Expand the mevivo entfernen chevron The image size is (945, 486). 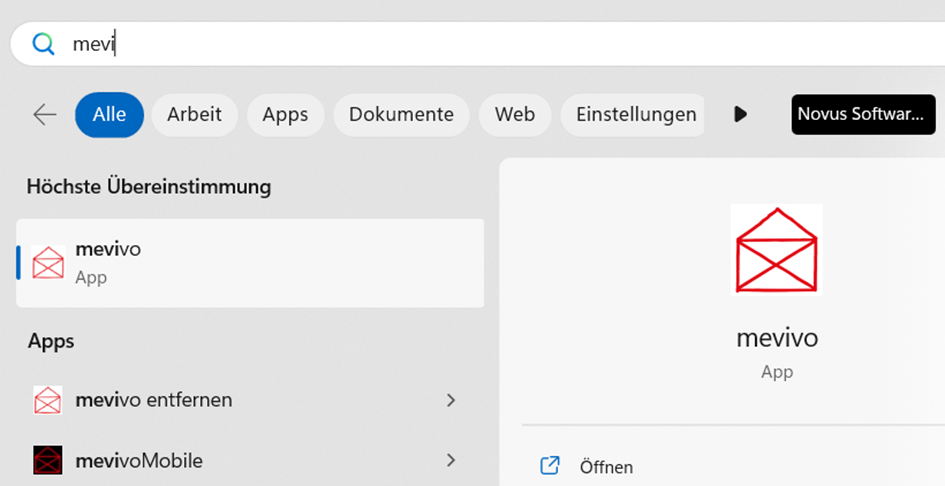tap(451, 400)
